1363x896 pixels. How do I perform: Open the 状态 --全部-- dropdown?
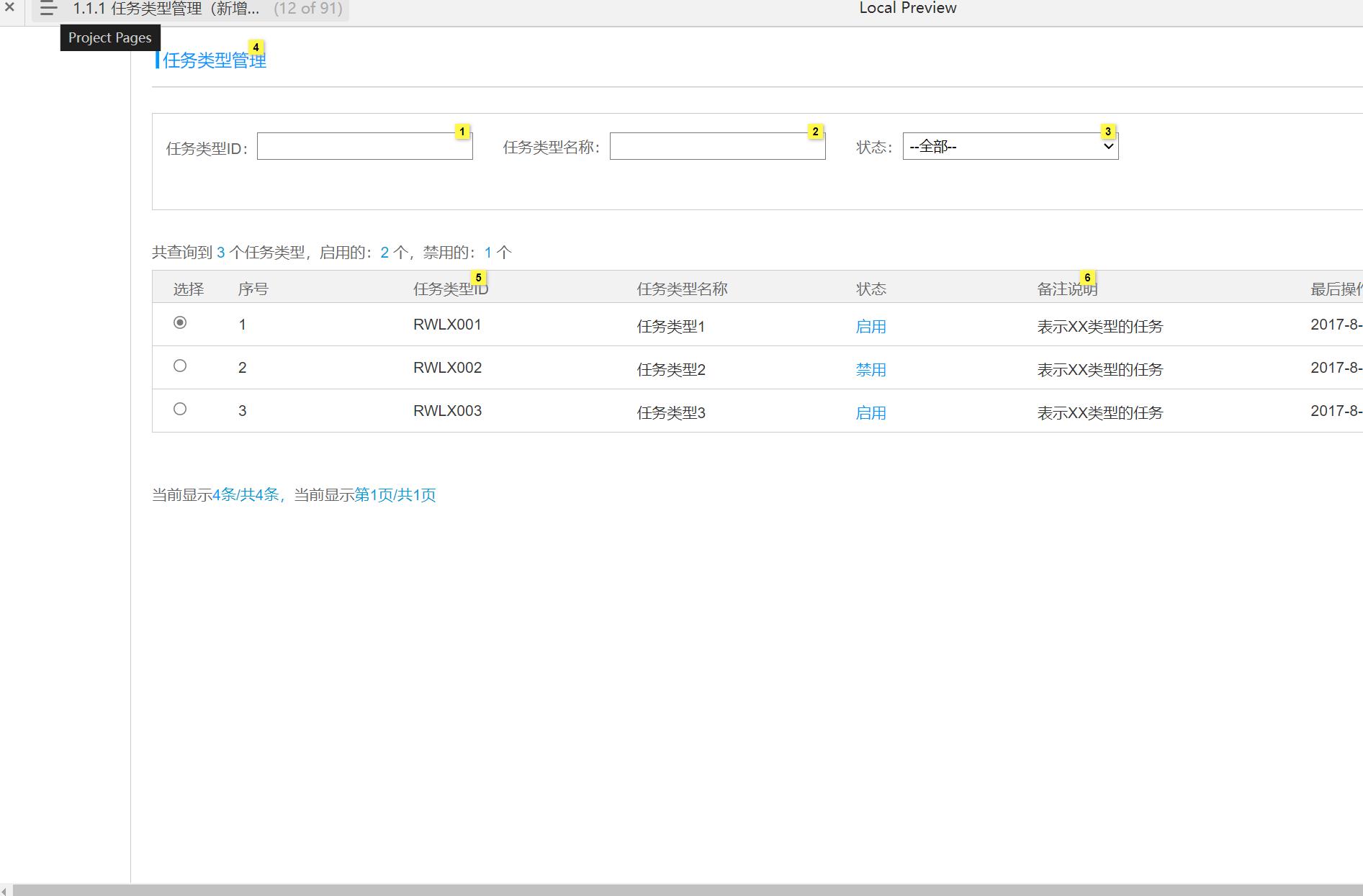click(x=1011, y=146)
